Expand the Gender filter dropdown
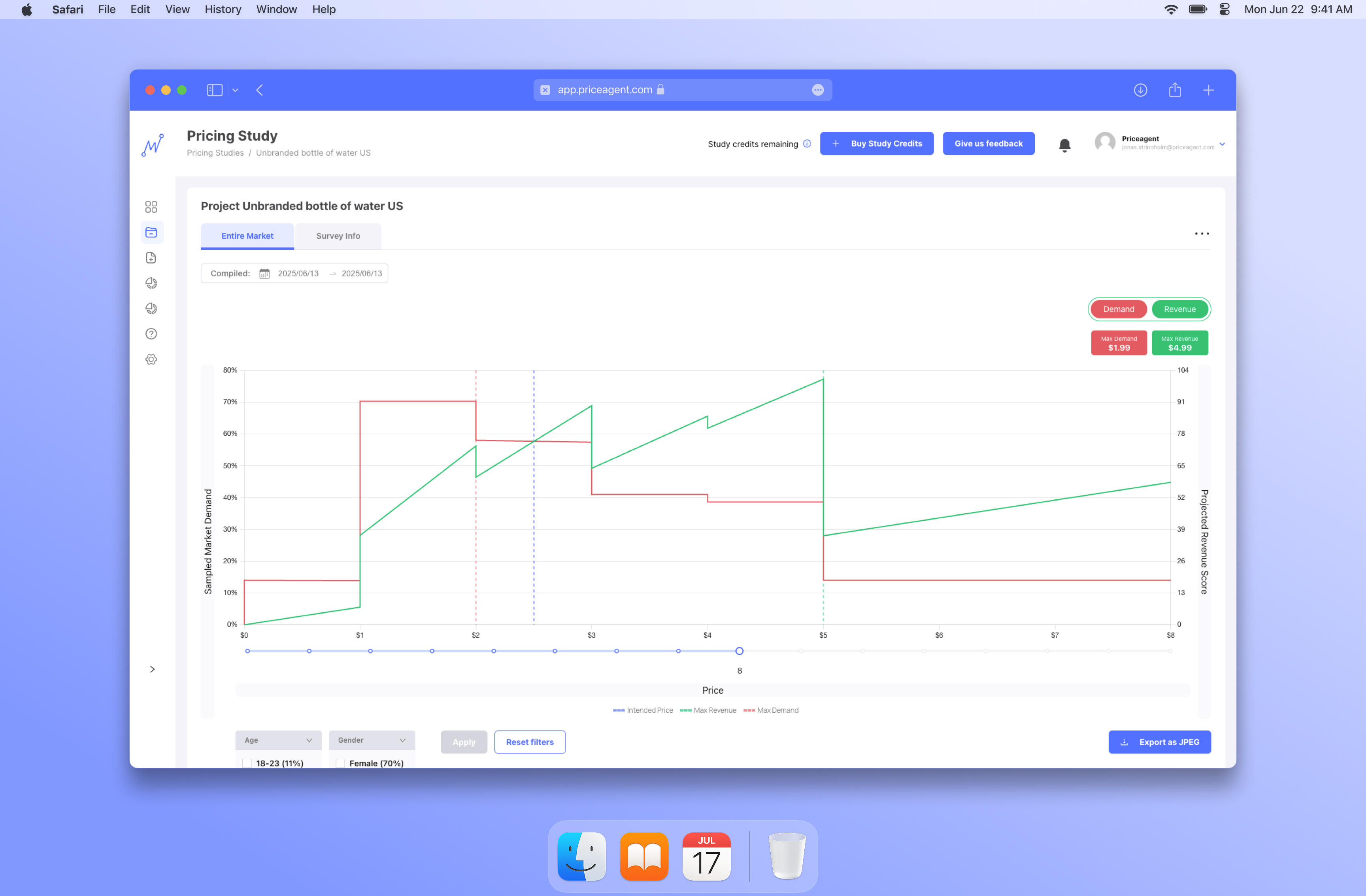This screenshot has width=1366, height=896. [x=372, y=740]
